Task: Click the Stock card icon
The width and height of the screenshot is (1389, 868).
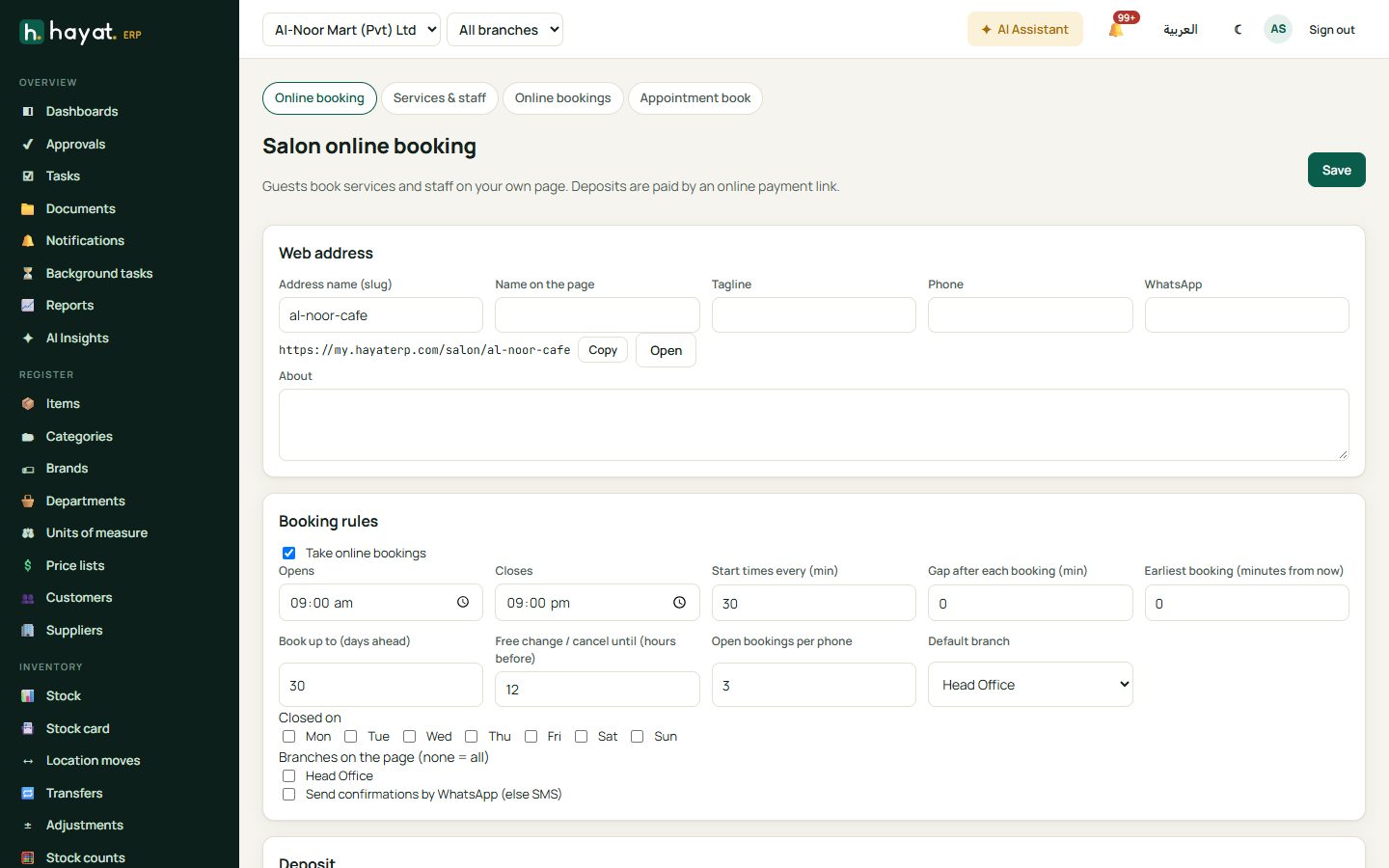Action: [x=28, y=729]
